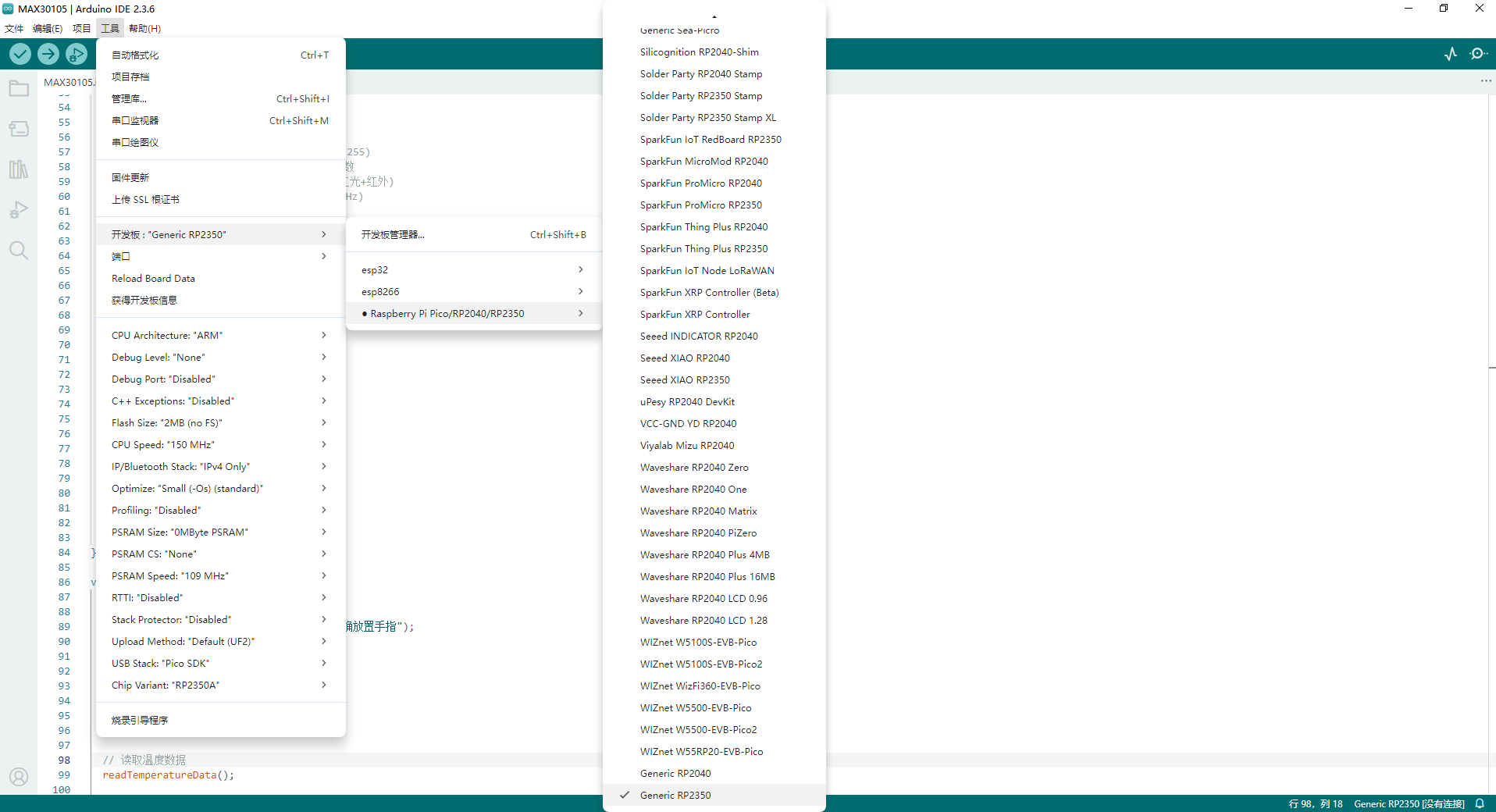Select the VCC-GND YD RP2040 board
The height and width of the screenshot is (812, 1496).
click(714, 423)
